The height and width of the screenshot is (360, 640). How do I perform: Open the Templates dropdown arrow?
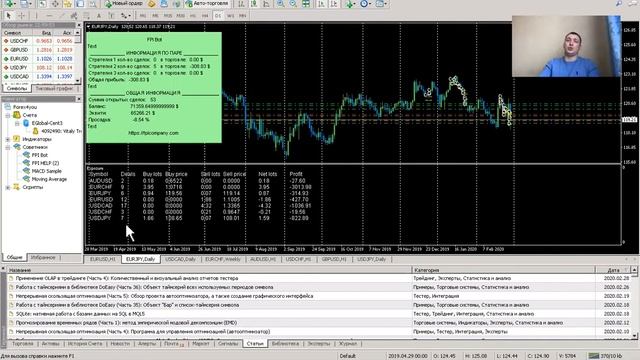click(x=386, y=4)
